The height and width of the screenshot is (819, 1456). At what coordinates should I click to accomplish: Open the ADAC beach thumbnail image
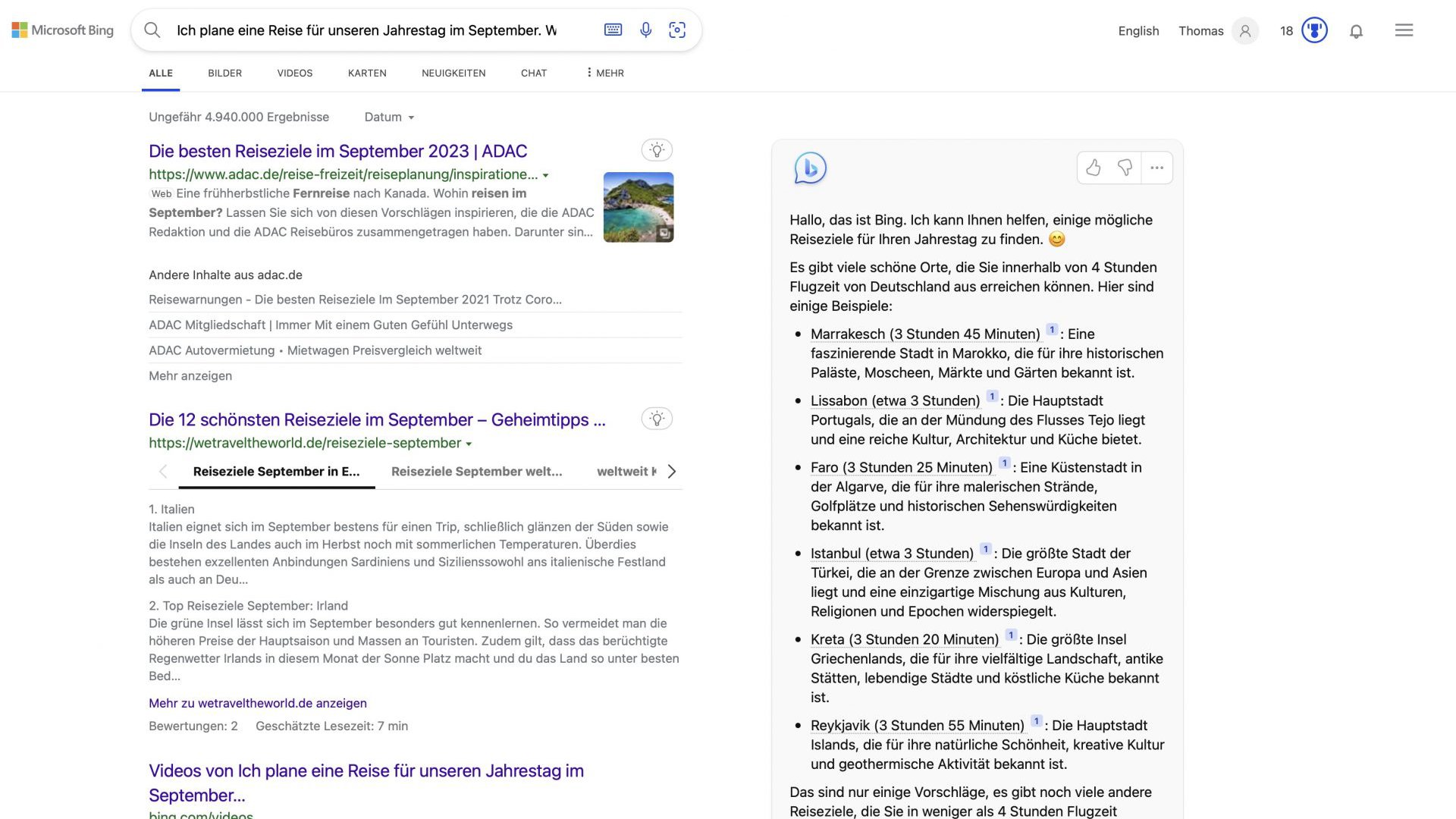click(x=639, y=207)
